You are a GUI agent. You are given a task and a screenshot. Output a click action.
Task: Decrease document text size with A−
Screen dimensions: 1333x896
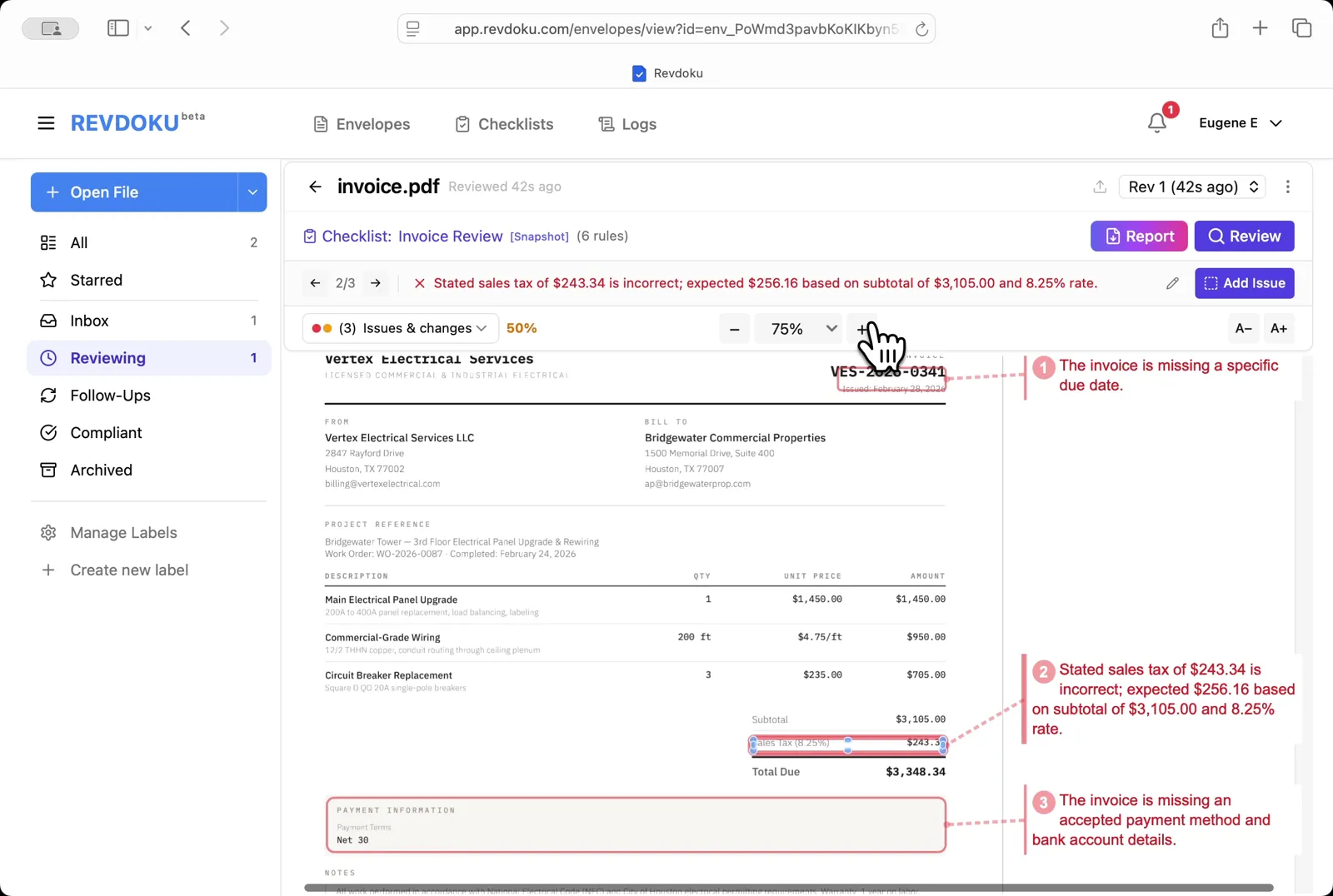[x=1243, y=328]
